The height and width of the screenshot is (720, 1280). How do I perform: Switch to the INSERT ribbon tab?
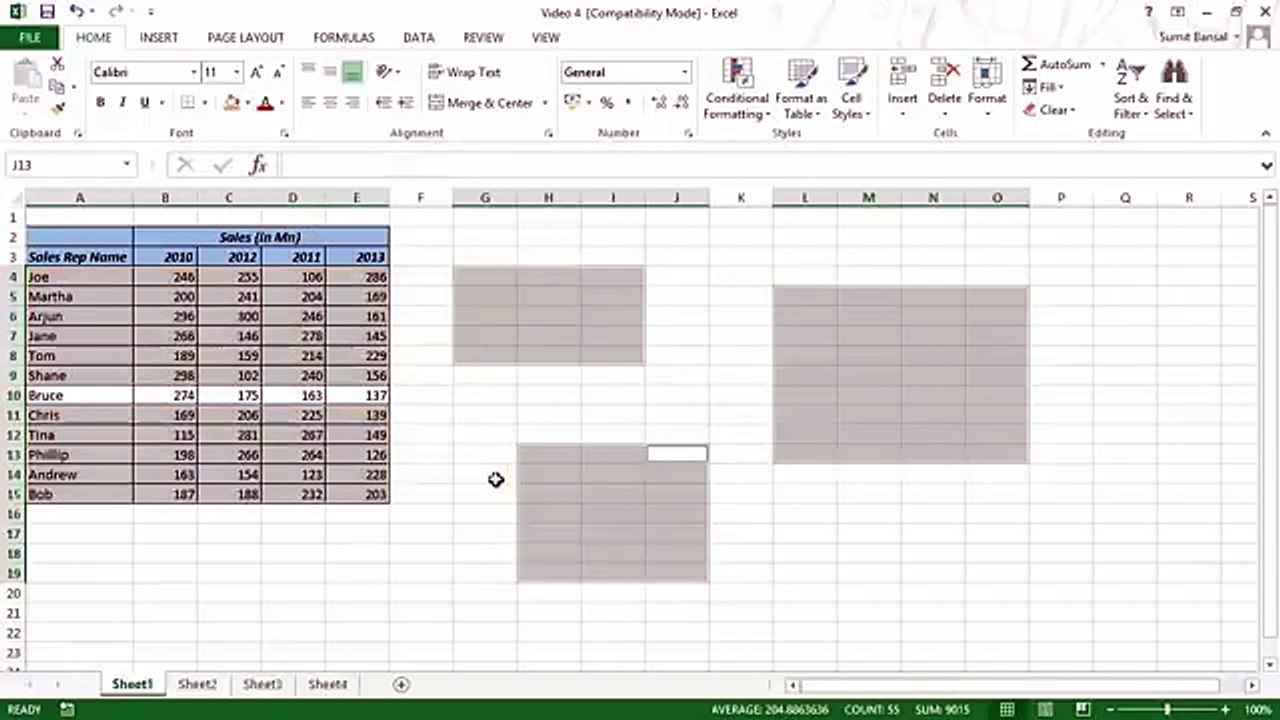pos(159,37)
